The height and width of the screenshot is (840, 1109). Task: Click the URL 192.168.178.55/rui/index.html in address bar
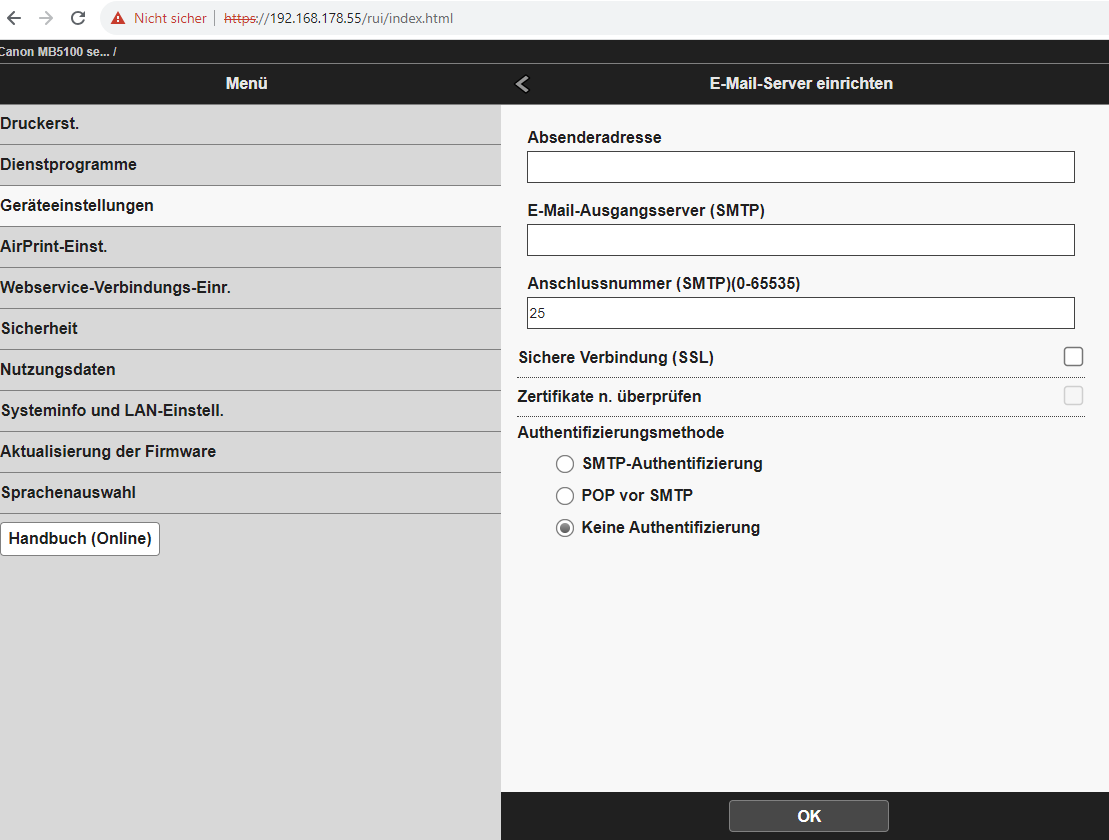338,18
